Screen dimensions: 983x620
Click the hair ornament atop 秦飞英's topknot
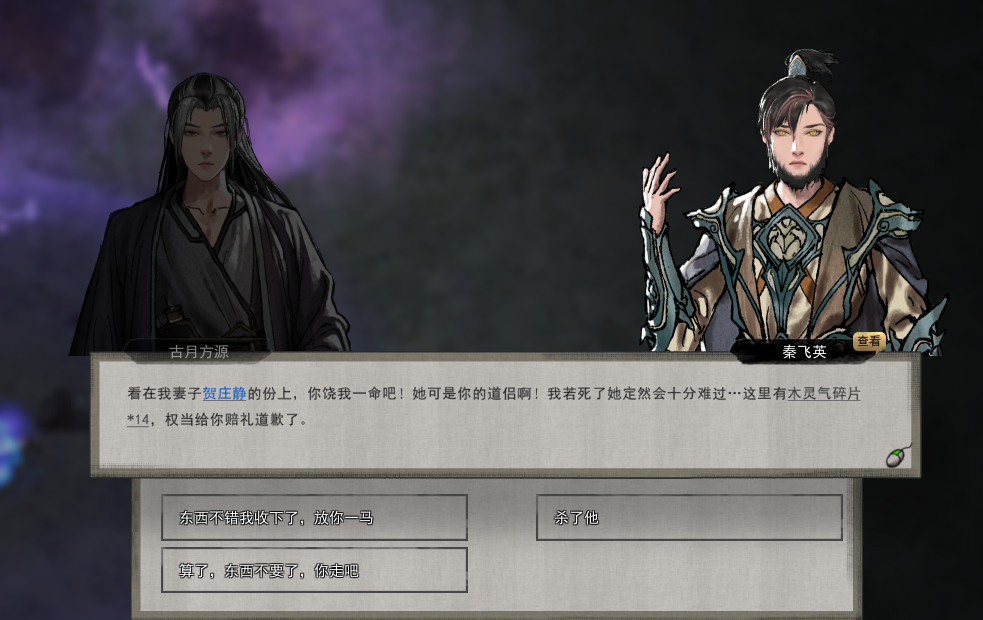click(x=798, y=64)
